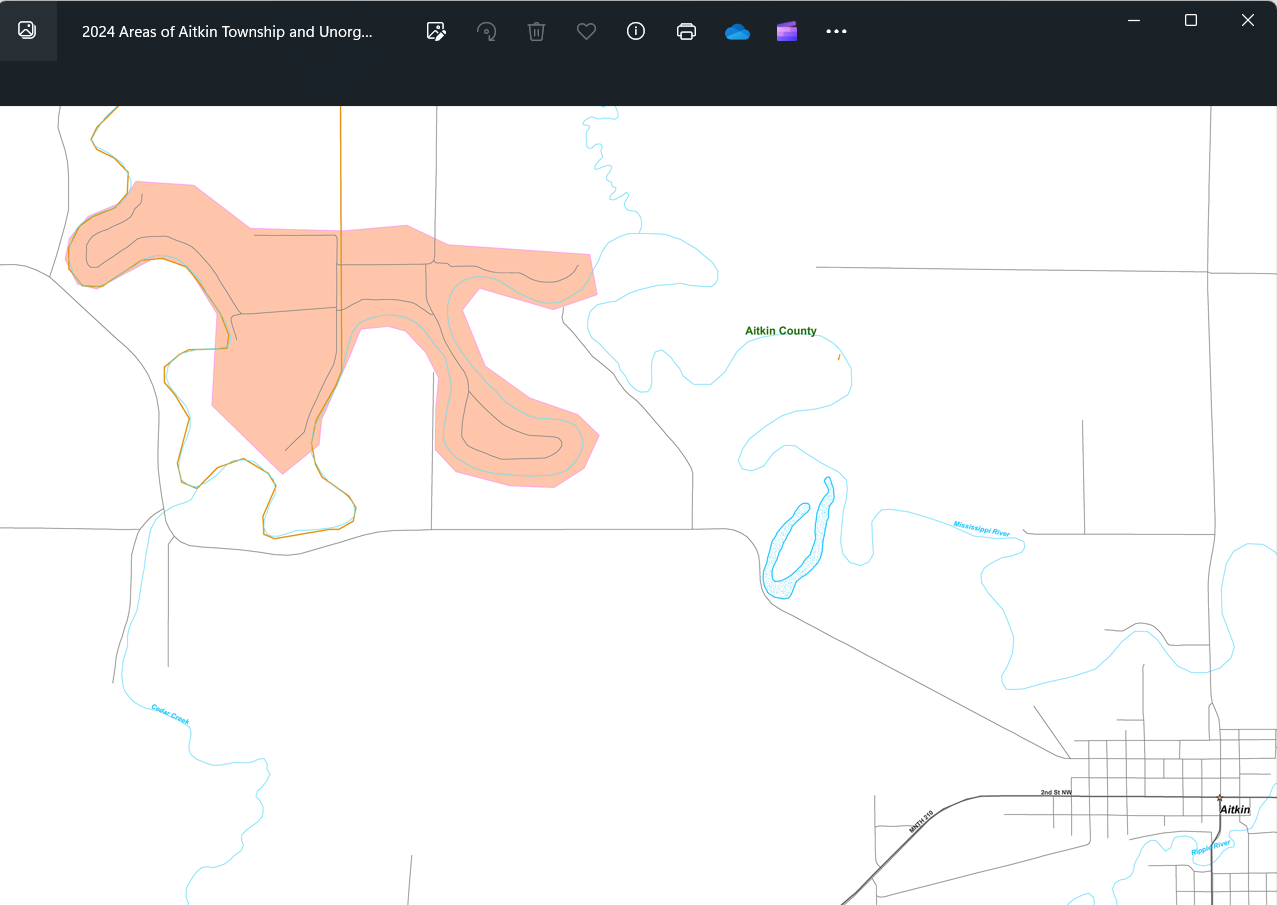Click the green Aitkin County label

pyautogui.click(x=780, y=331)
